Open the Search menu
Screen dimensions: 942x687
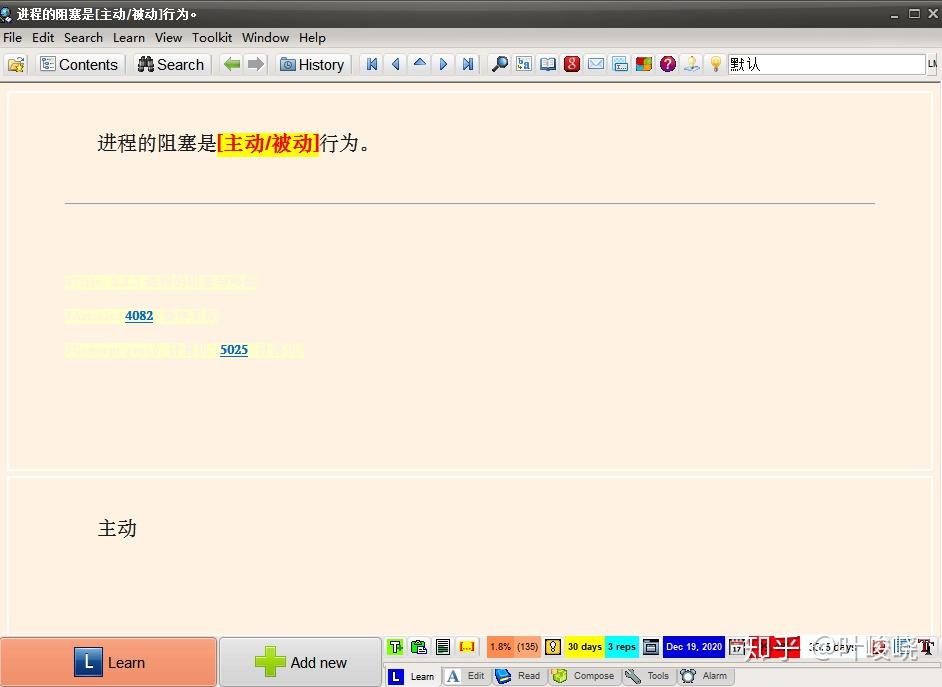click(84, 37)
